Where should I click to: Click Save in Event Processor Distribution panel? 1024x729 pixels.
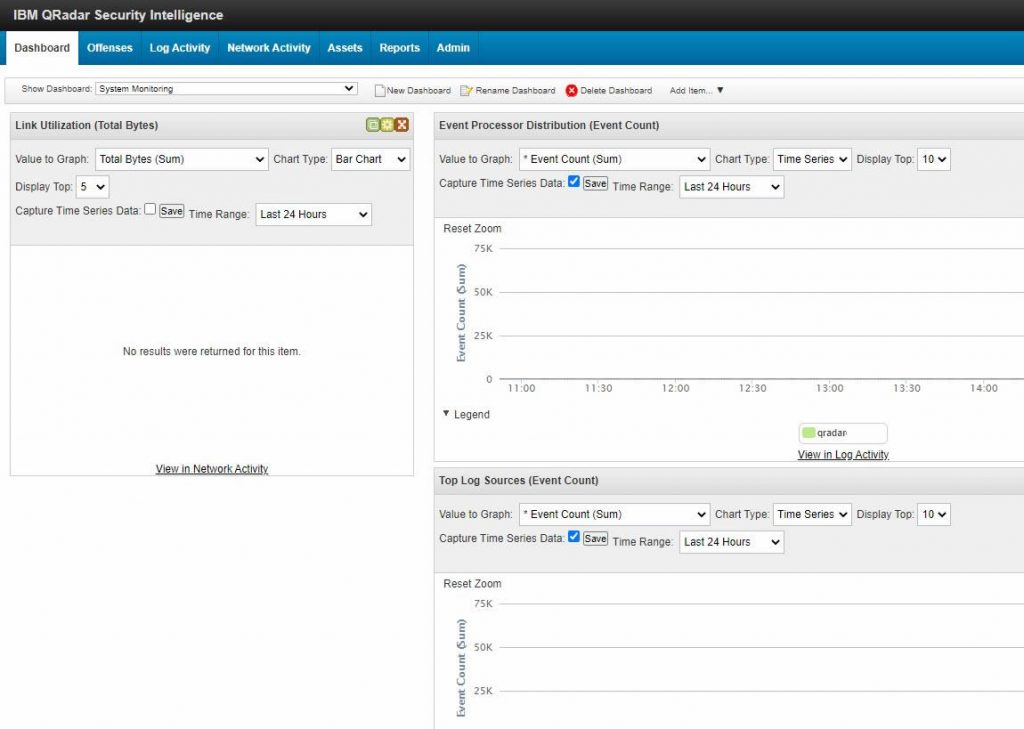(x=595, y=184)
